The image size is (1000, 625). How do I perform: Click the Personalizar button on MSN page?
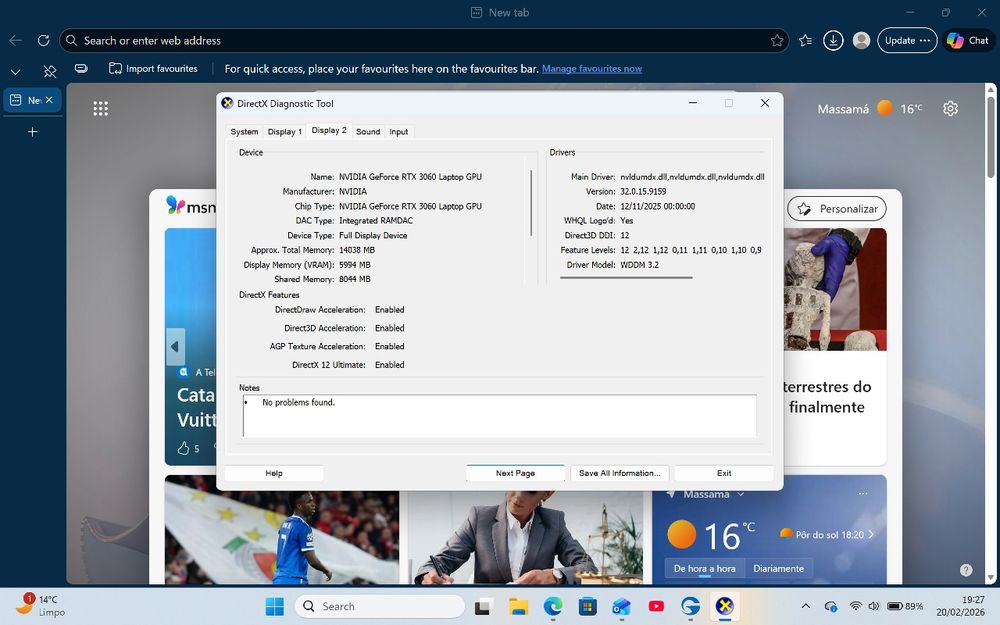tap(837, 209)
